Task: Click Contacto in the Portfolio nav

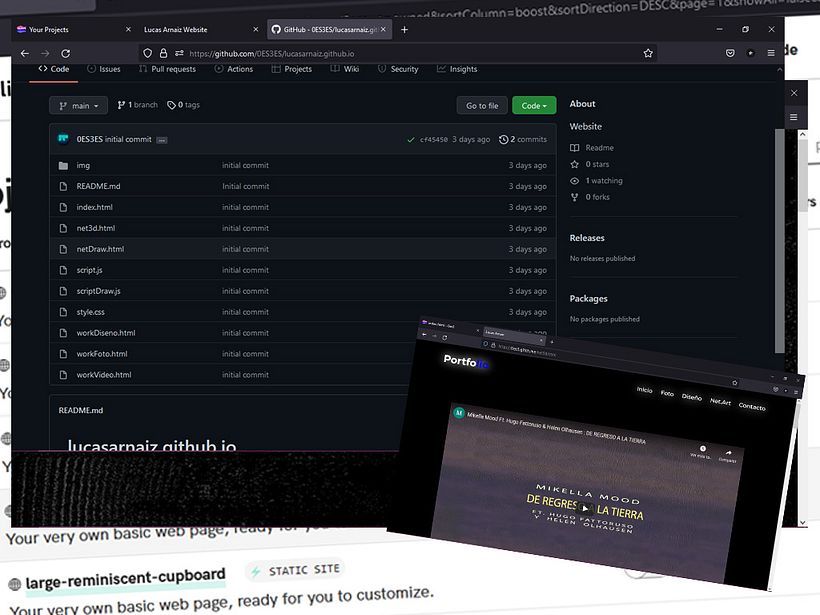Action: coord(751,406)
